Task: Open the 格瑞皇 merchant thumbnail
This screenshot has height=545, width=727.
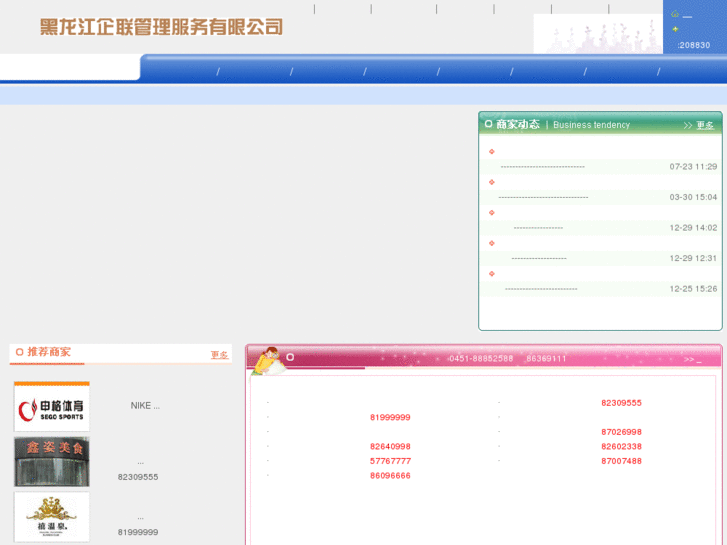Action: 51,516
